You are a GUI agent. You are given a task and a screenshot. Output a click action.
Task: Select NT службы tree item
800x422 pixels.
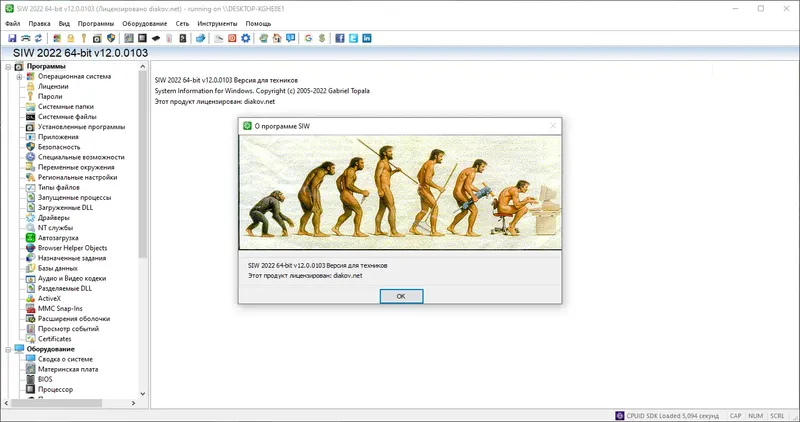click(x=55, y=228)
